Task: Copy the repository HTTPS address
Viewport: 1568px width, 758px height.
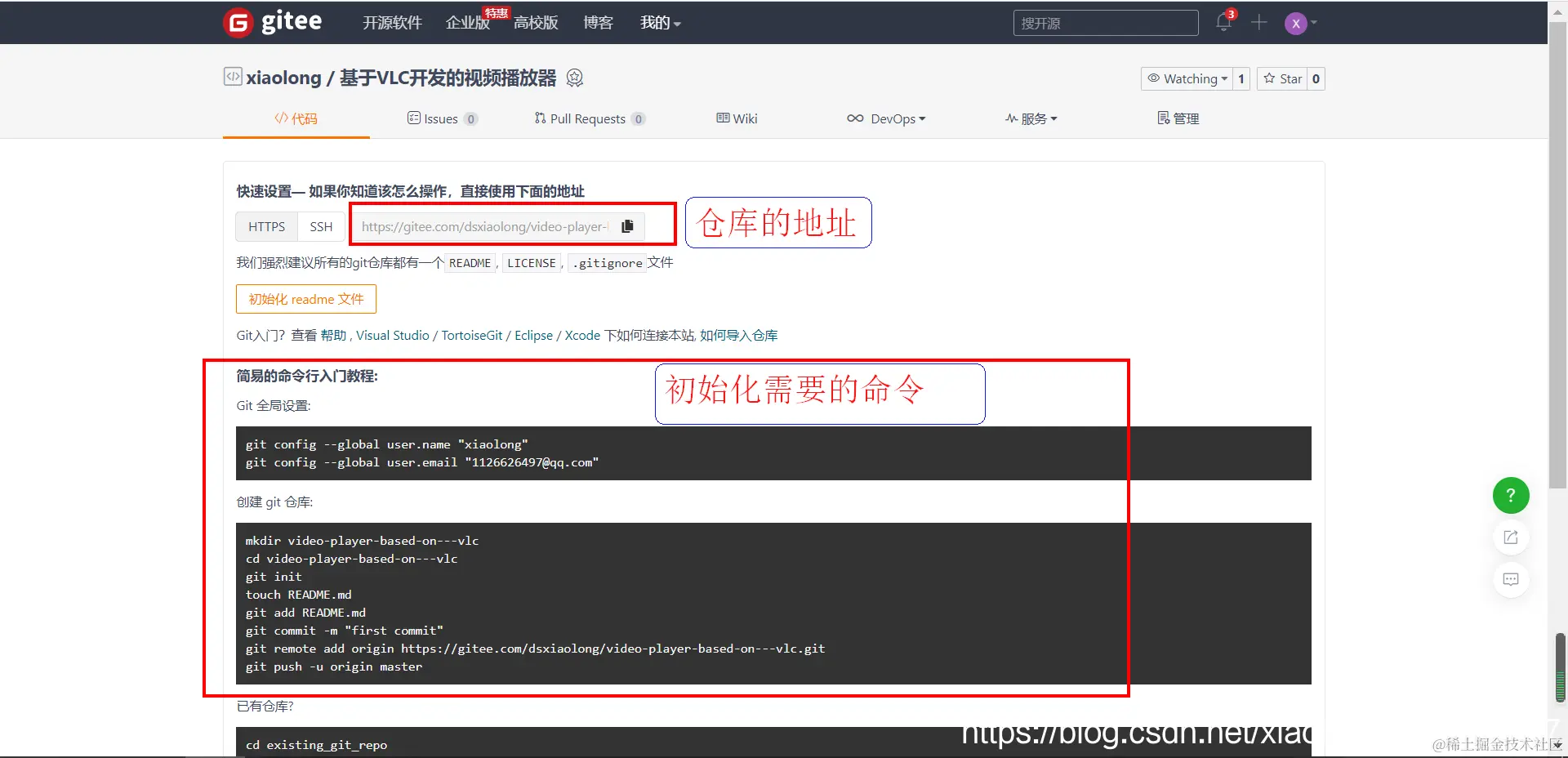Action: [x=627, y=226]
